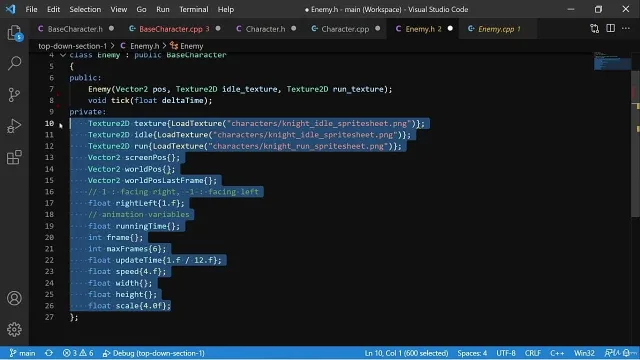Open the Run menu
The height and width of the screenshot is (360, 640).
click(163, 9)
